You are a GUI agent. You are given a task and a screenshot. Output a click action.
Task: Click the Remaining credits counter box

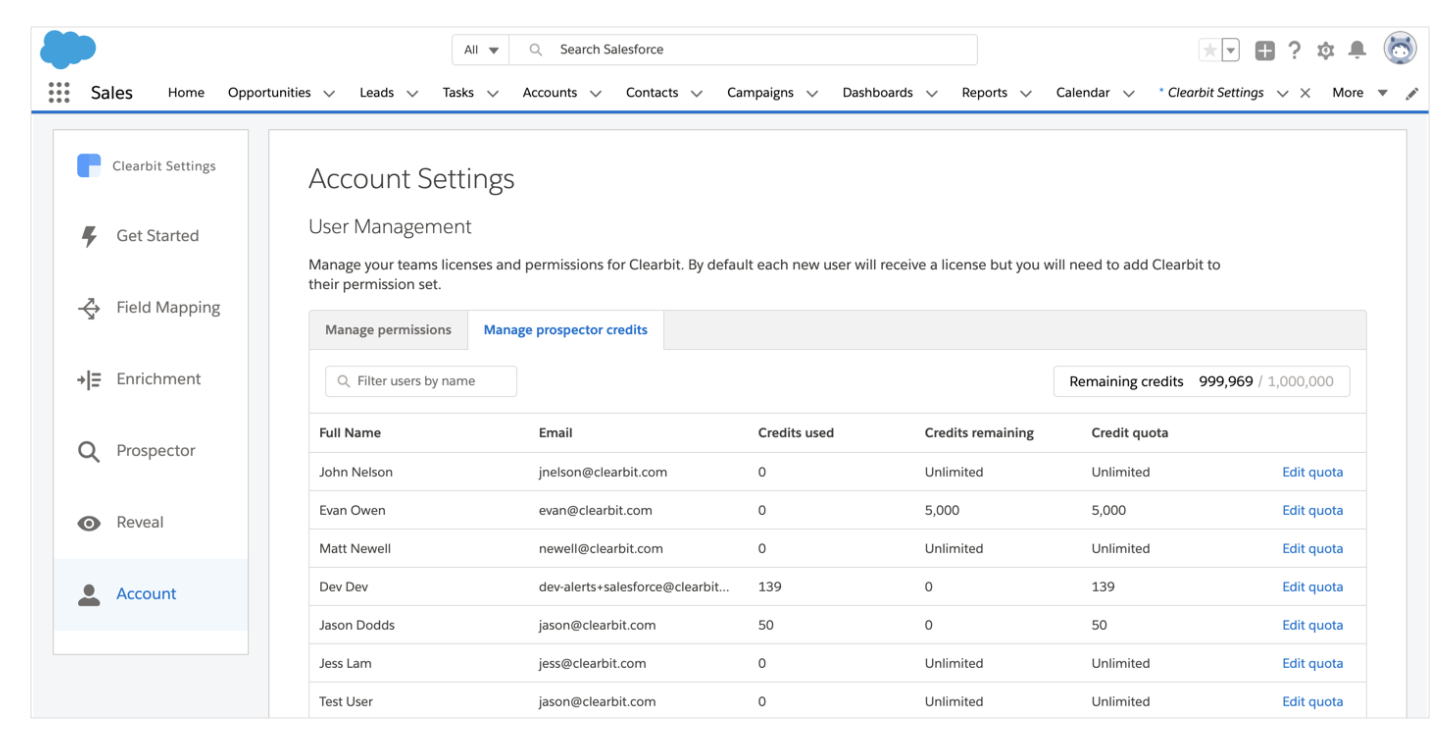(1201, 381)
